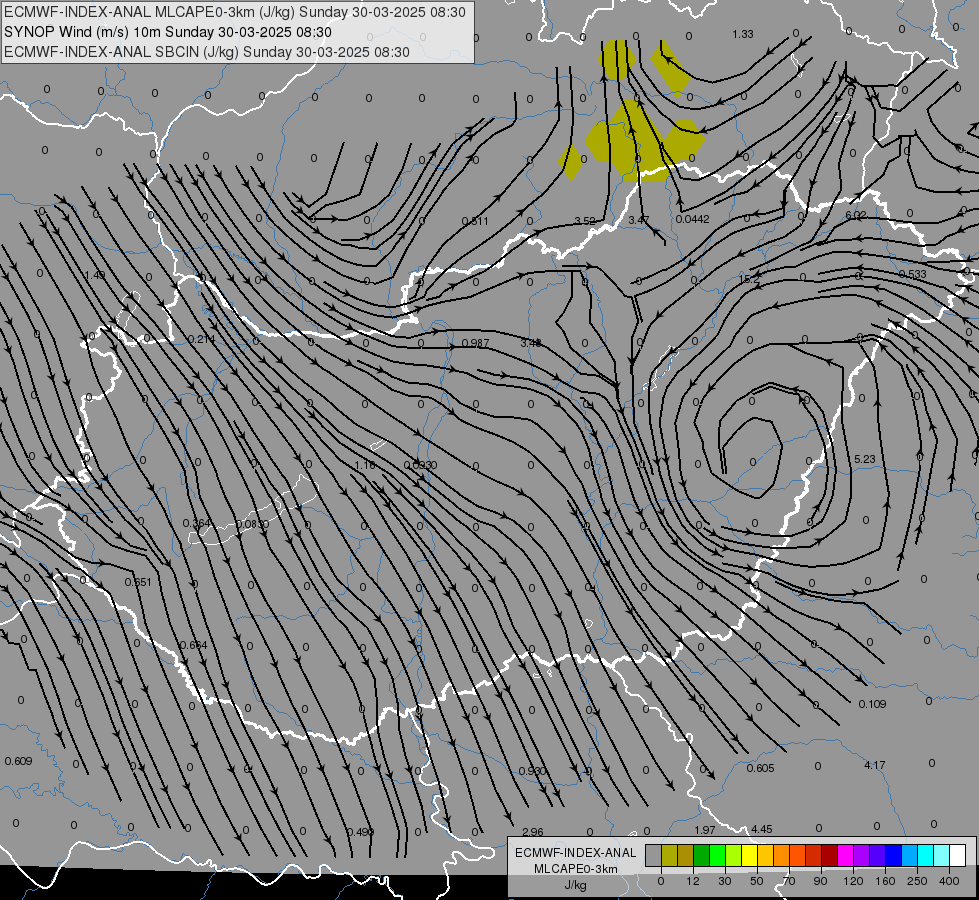
Task: Click the gray swatch in the MLCAPE legend
Action: click(x=653, y=855)
